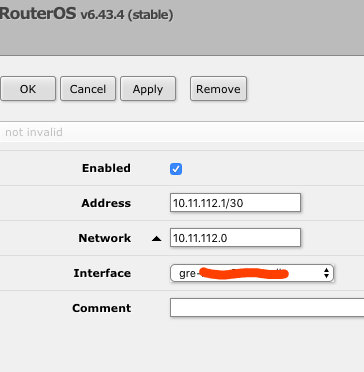
Task: Click the Interface label
Action: 102,273
